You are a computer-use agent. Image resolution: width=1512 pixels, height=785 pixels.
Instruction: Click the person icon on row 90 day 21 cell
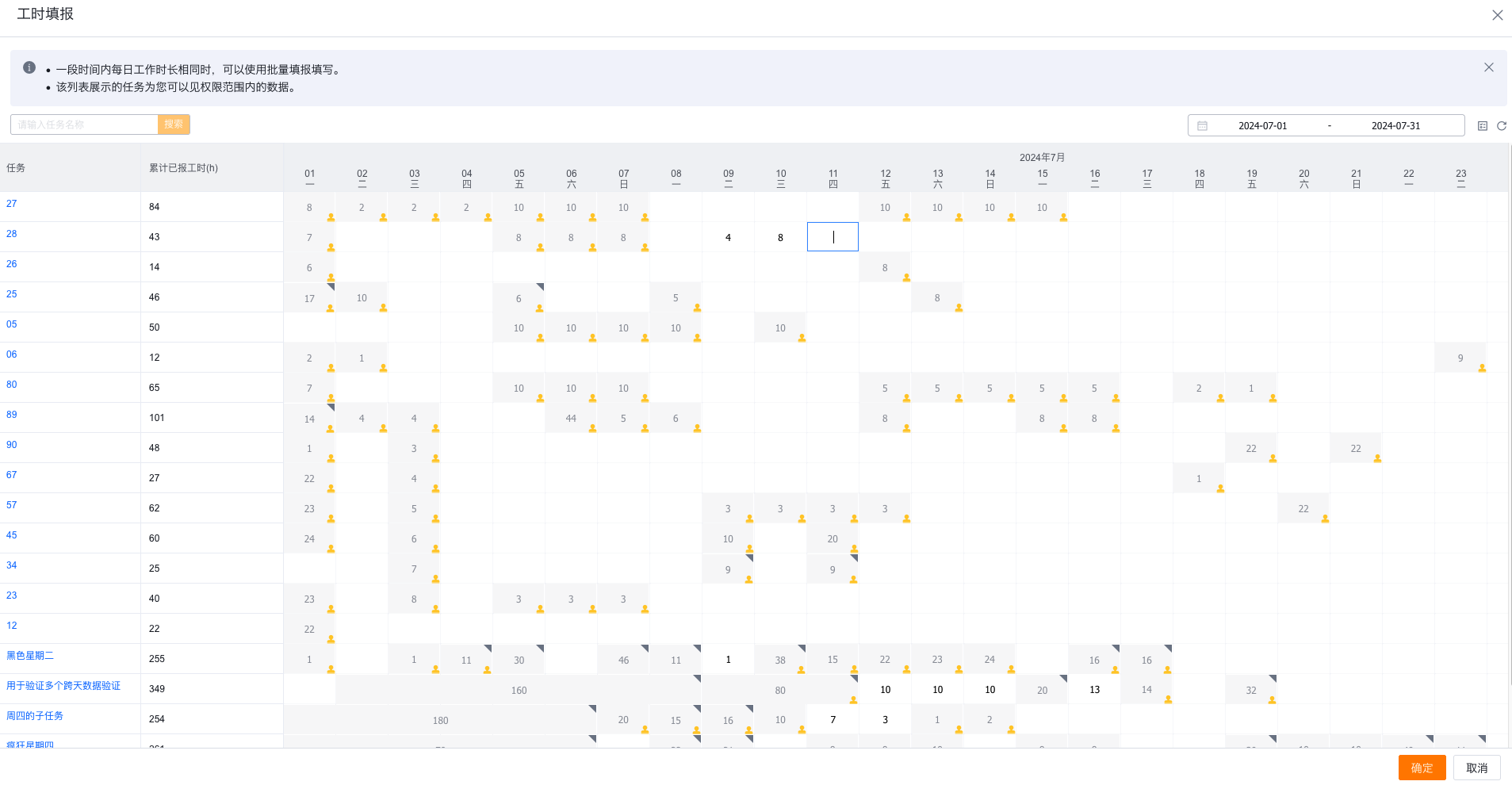1376,458
